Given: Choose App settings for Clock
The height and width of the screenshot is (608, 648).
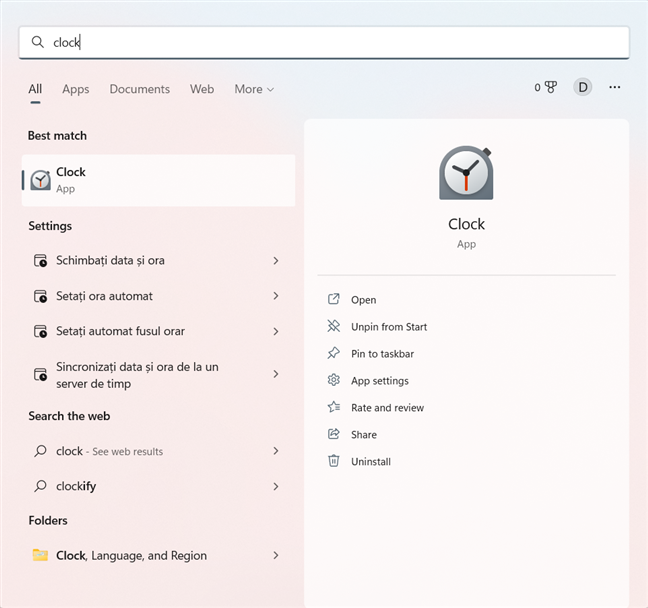Looking at the screenshot, I should click(380, 381).
